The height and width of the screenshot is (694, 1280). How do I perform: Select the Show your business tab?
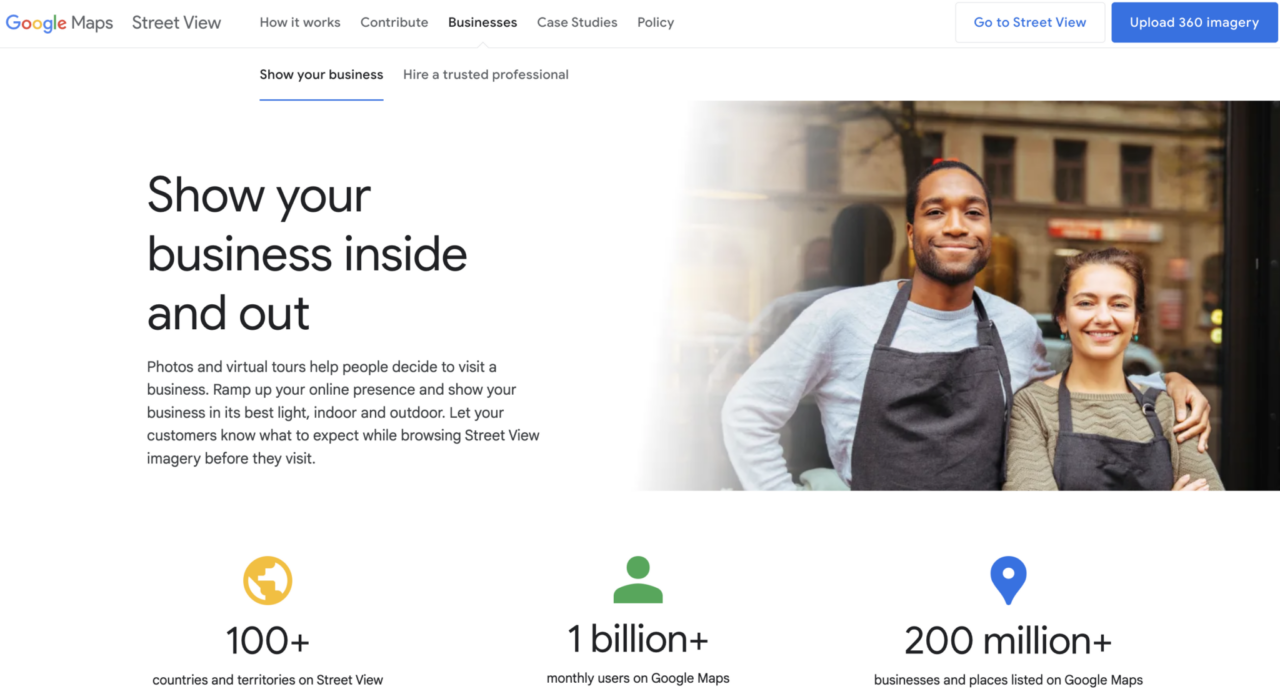321,75
